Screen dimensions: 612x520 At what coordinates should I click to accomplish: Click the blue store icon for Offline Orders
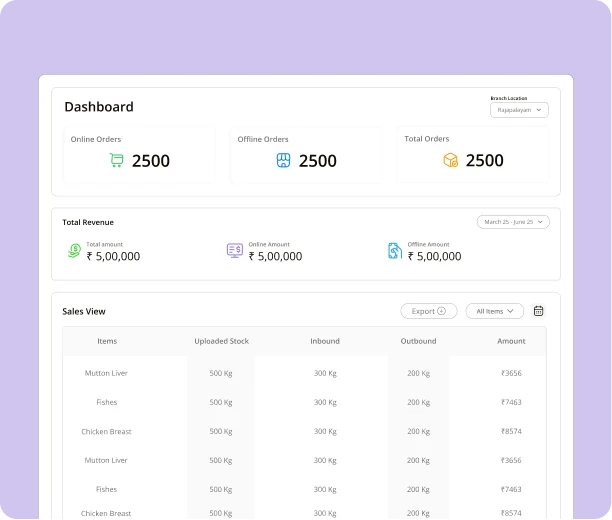[x=283, y=160]
